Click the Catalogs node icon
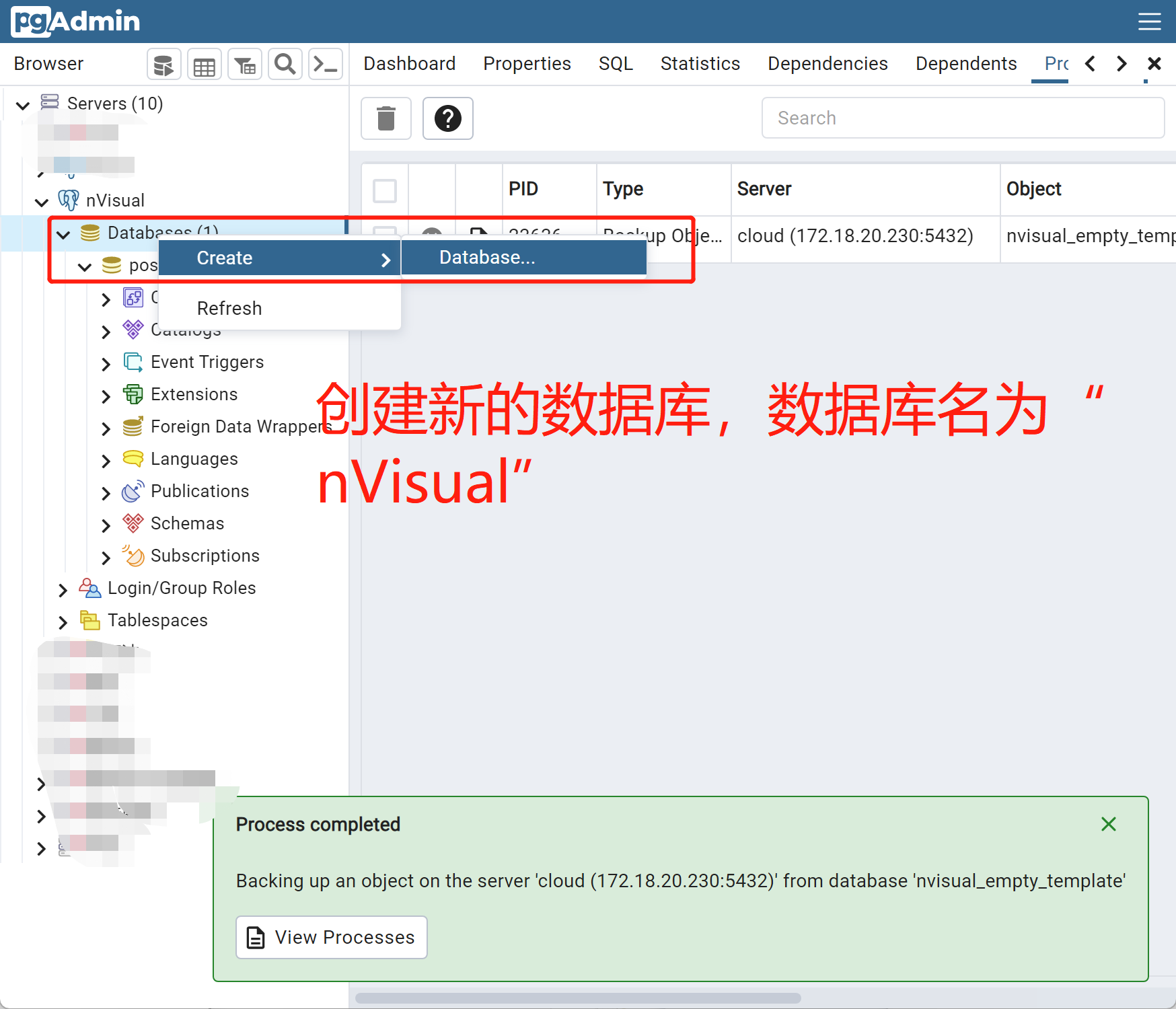The width and height of the screenshot is (1176, 1009). pyautogui.click(x=133, y=330)
